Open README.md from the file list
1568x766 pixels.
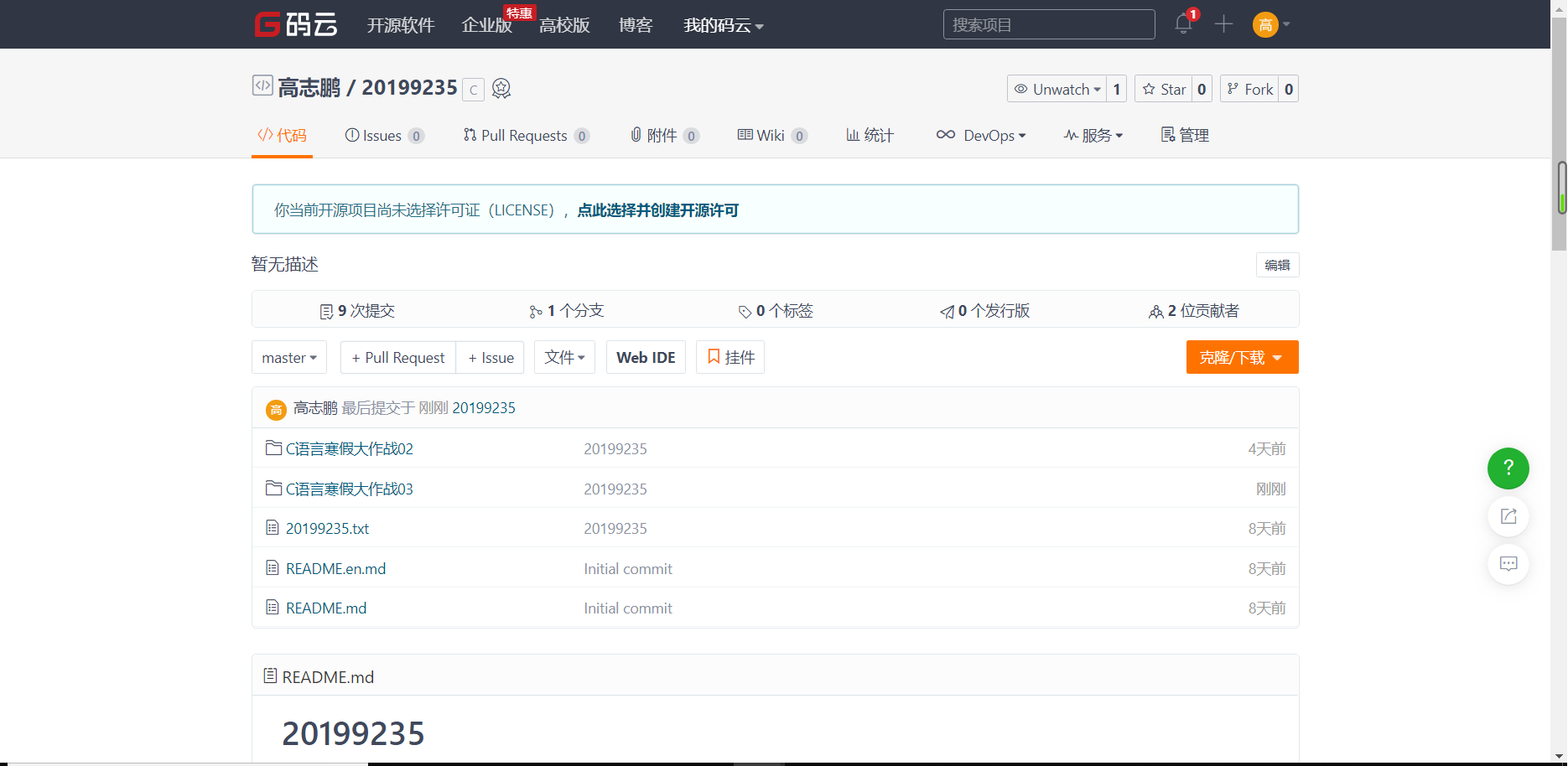pyautogui.click(x=326, y=608)
